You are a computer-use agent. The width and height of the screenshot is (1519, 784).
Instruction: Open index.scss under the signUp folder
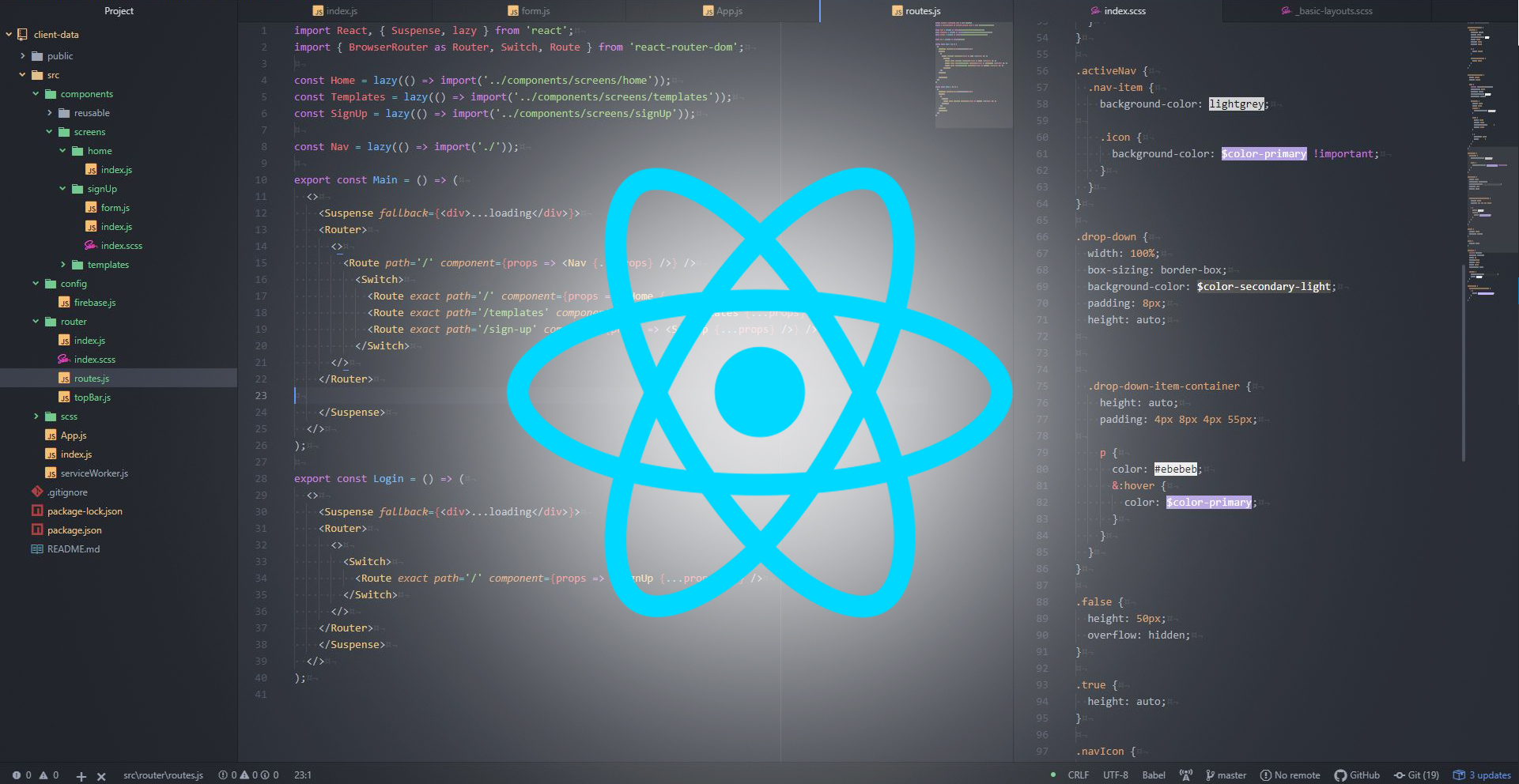coord(114,246)
